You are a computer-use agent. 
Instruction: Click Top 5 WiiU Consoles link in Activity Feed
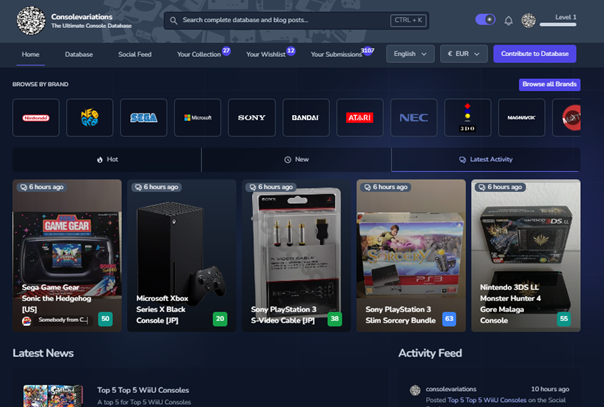tap(487, 400)
